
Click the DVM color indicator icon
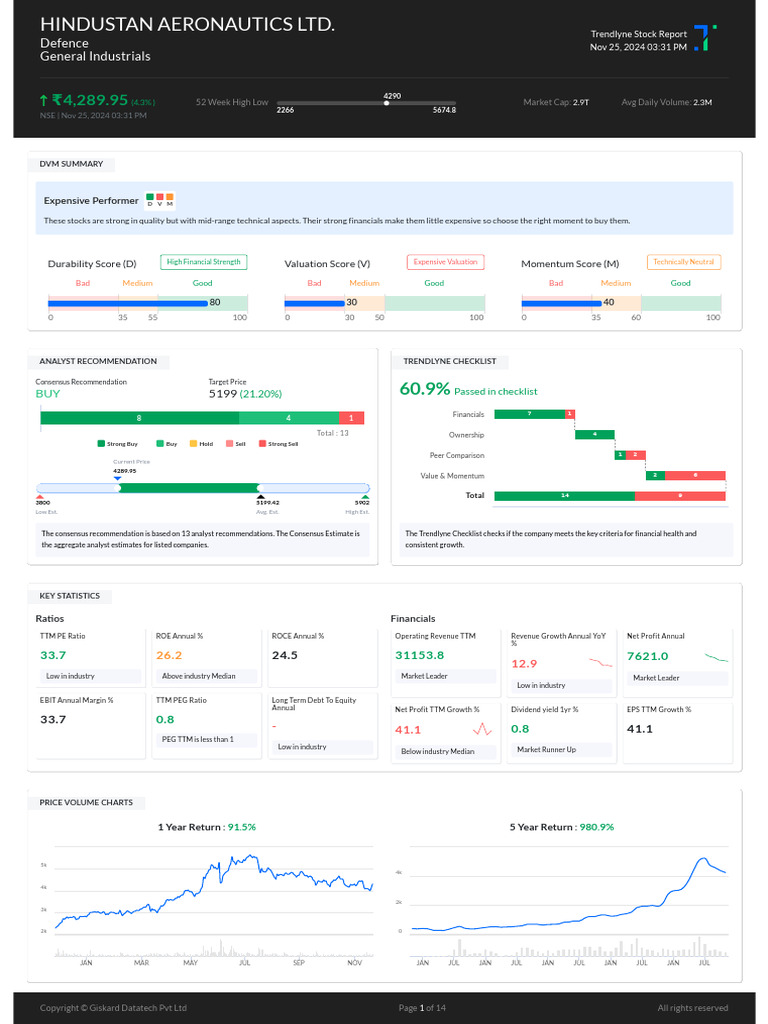point(159,200)
